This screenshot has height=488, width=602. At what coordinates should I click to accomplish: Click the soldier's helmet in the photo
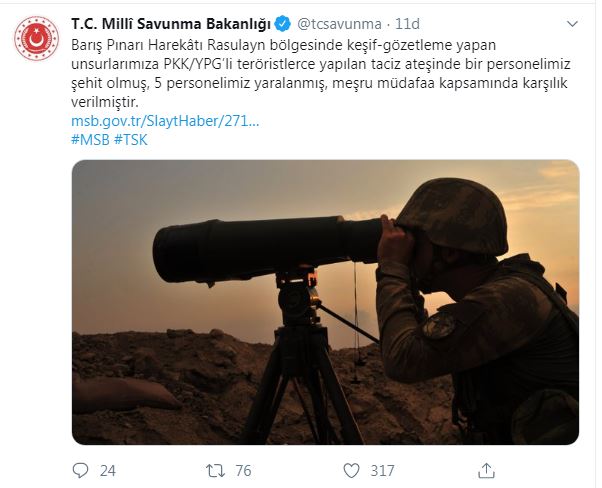453,216
